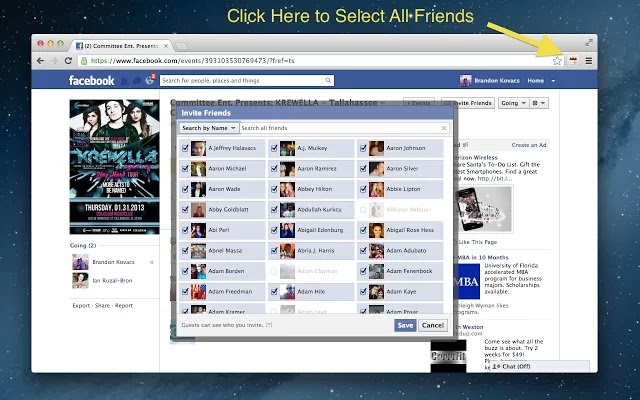640x400 pixels.
Task: Open the Chrome hamburger menu
Action: click(589, 61)
